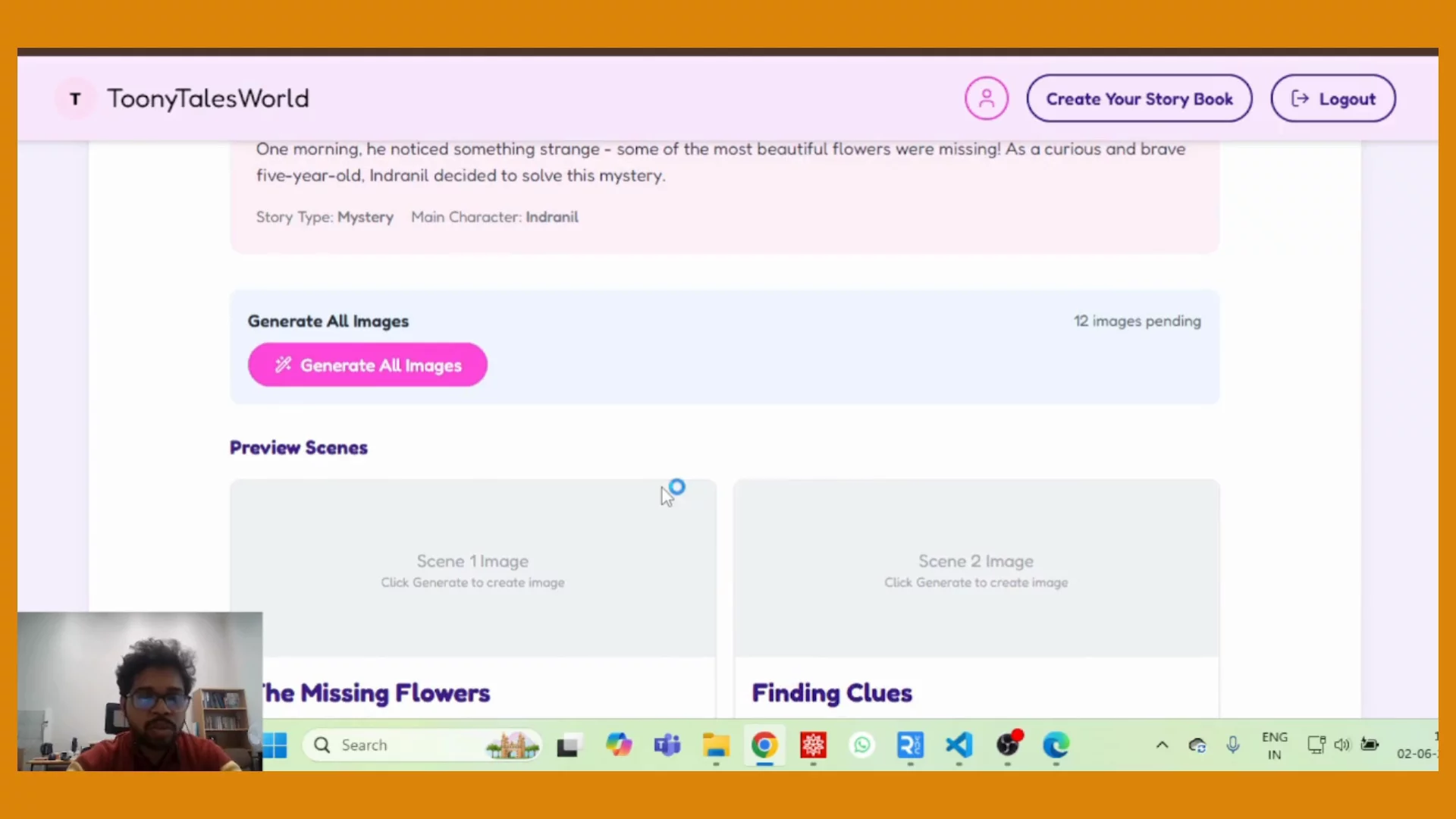This screenshot has height=819, width=1456.
Task: Open the taskbar date and clock
Action: 1417,745
